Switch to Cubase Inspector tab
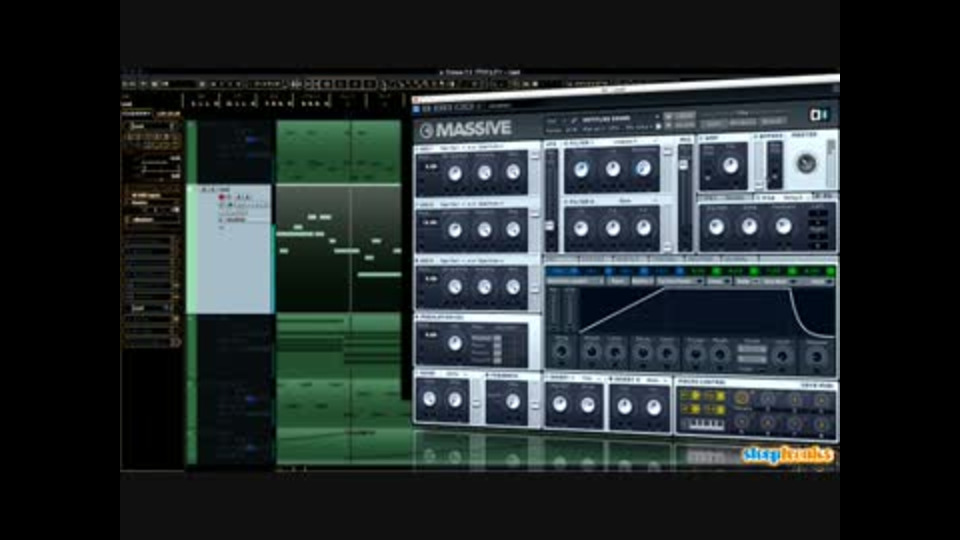 pos(136,114)
